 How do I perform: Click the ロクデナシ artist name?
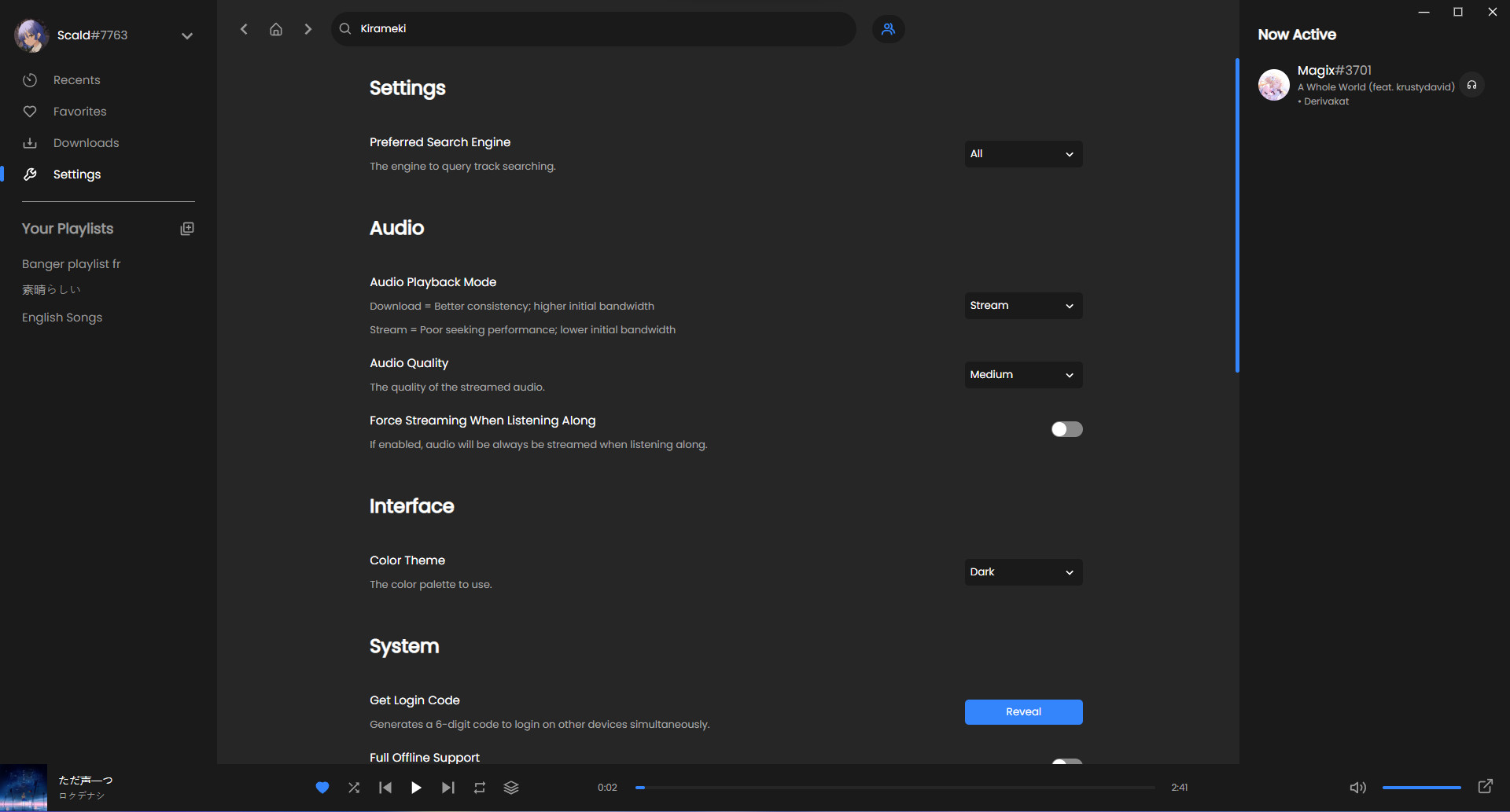pos(82,796)
